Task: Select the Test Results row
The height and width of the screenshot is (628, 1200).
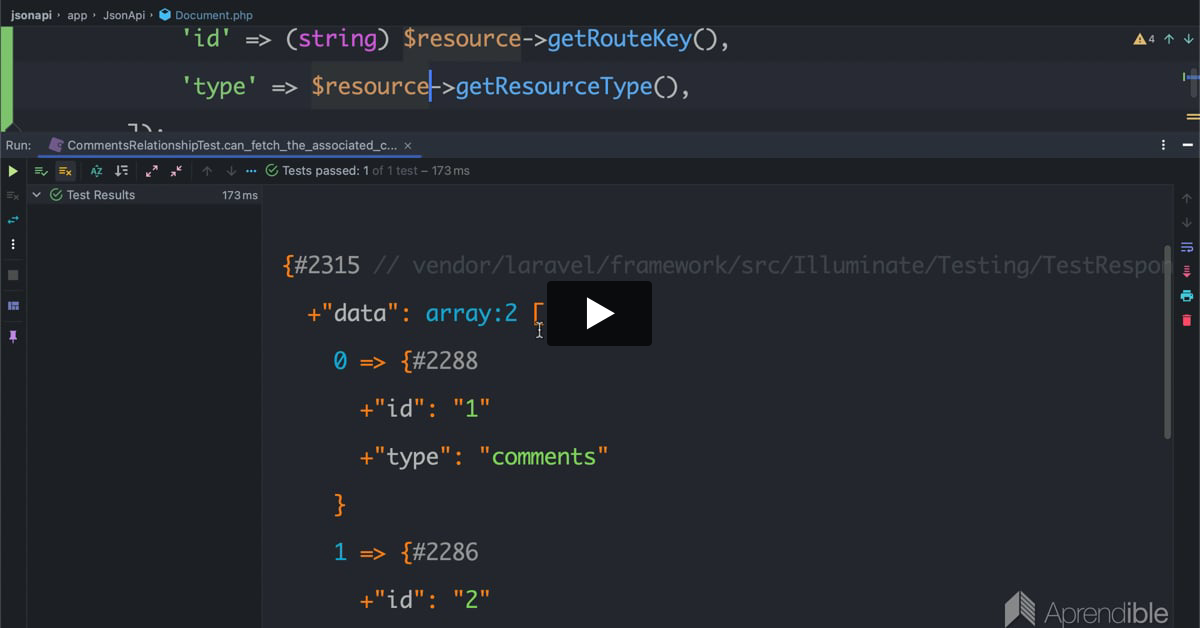Action: (145, 195)
